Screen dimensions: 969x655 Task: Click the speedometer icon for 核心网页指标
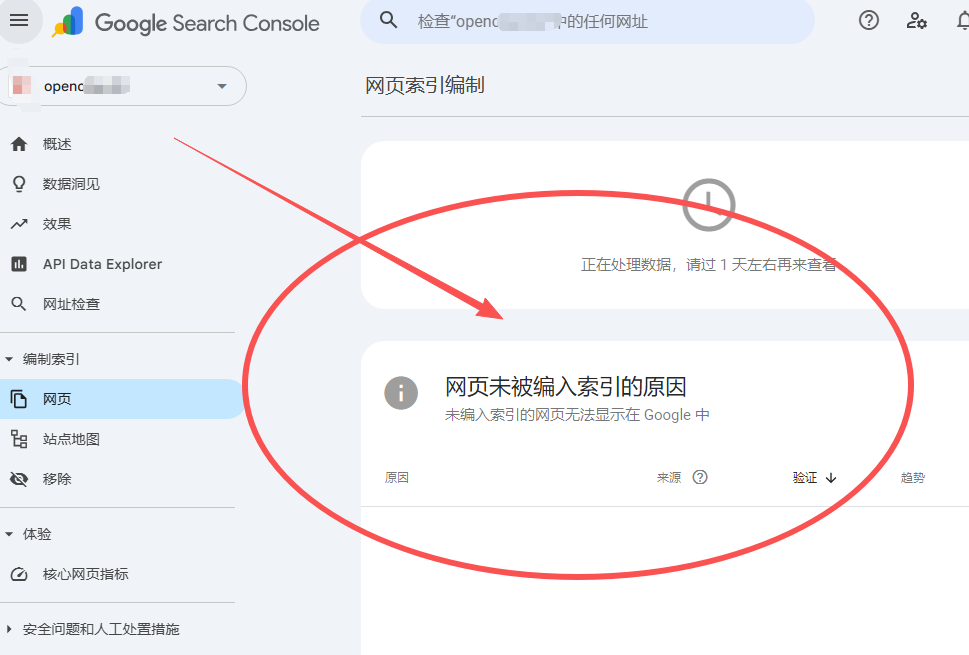coord(19,574)
